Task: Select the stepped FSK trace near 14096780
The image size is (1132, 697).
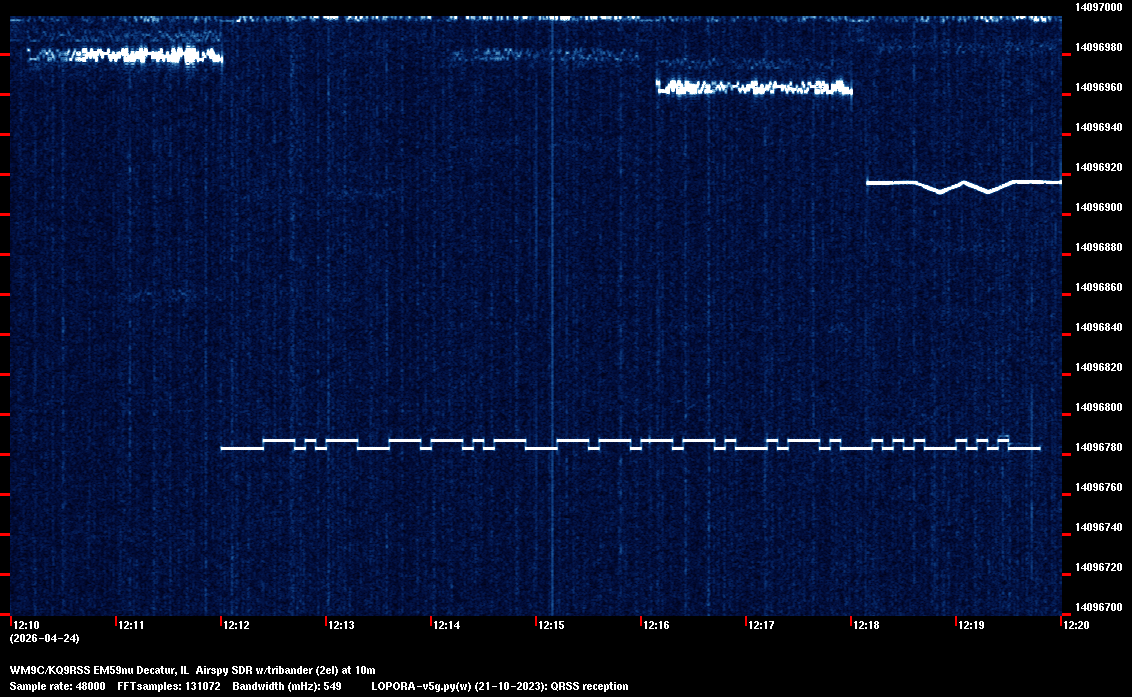Action: pyautogui.click(x=630, y=445)
